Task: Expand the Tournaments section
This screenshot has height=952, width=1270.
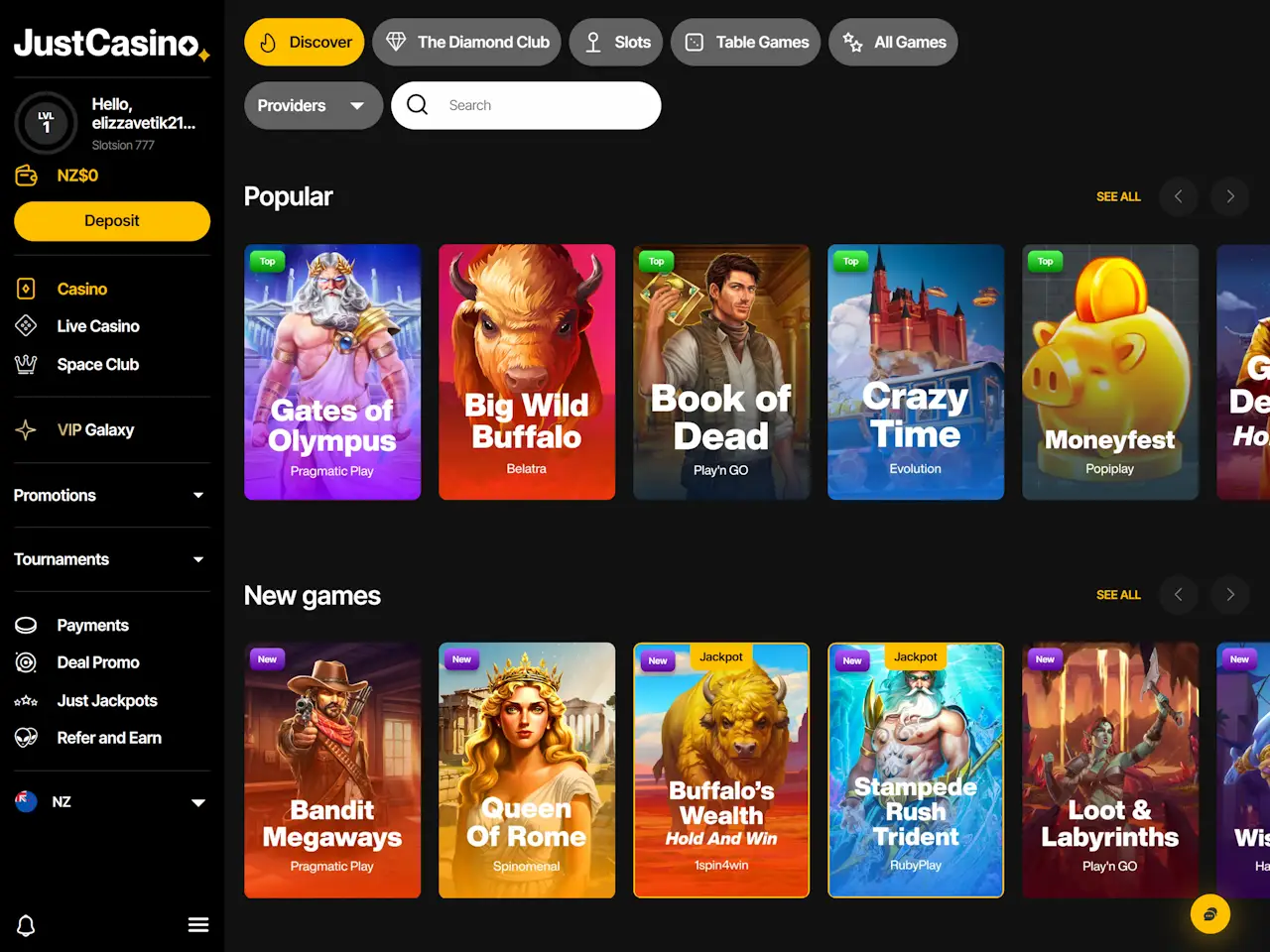Action: pos(111,559)
